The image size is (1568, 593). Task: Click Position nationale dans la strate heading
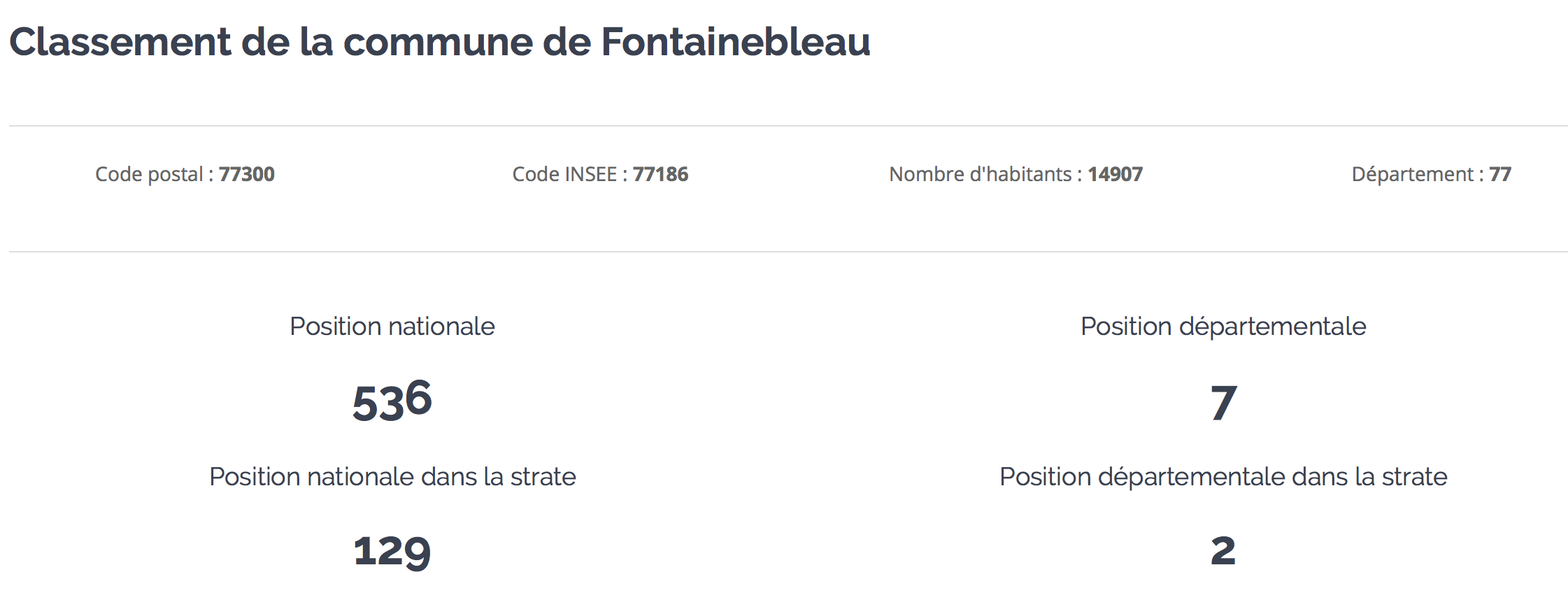(x=392, y=477)
